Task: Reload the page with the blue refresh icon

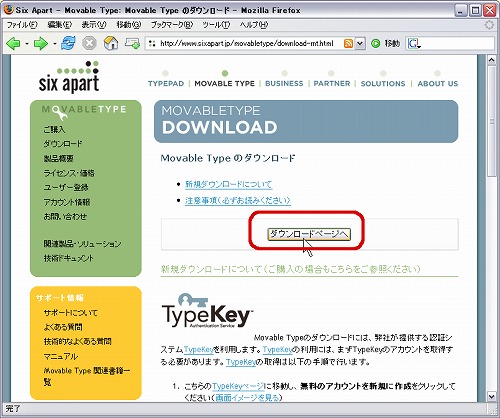Action: (x=68, y=43)
